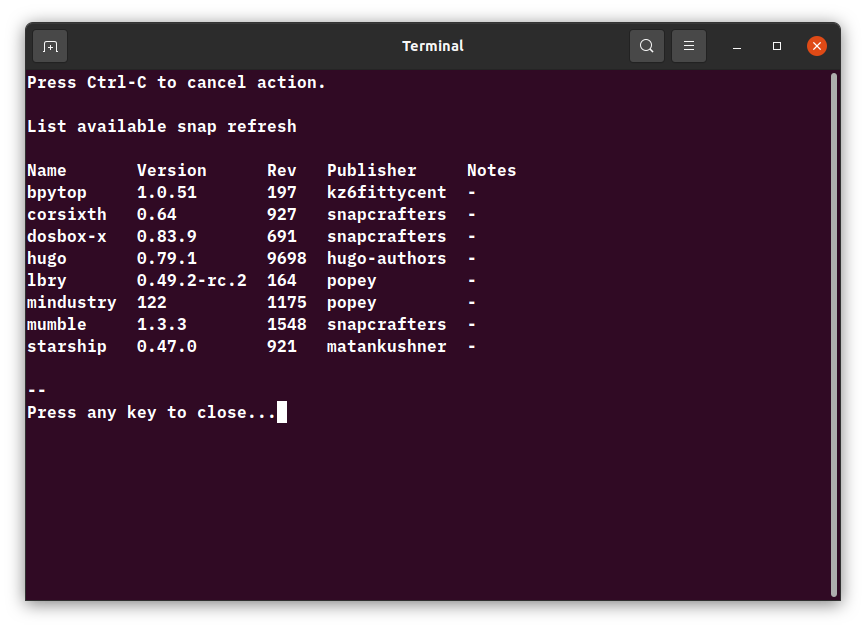Click version '0.49.2-rc.2' of lbry
Image resolution: width=866 pixels, height=629 pixels.
point(192,281)
